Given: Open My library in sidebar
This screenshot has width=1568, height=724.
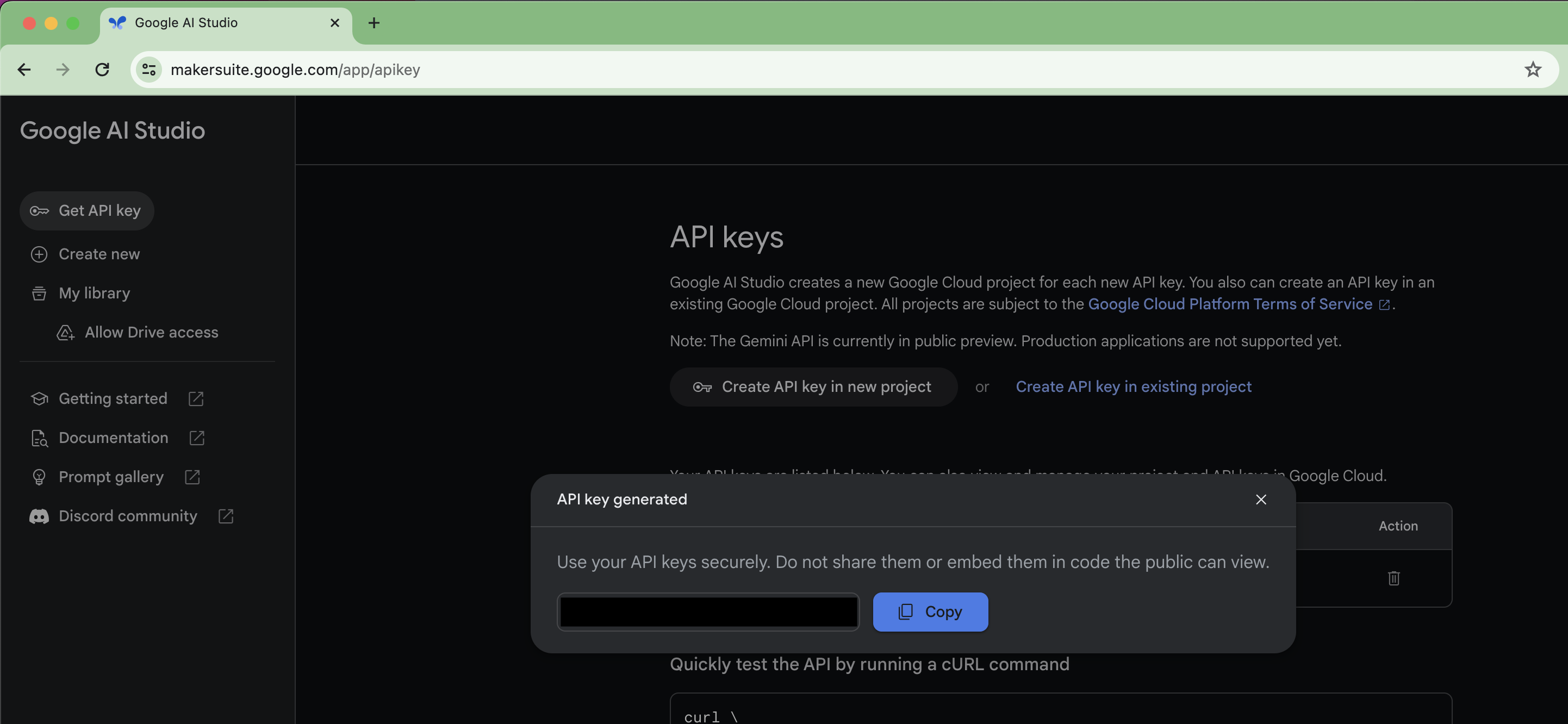Looking at the screenshot, I should (94, 294).
